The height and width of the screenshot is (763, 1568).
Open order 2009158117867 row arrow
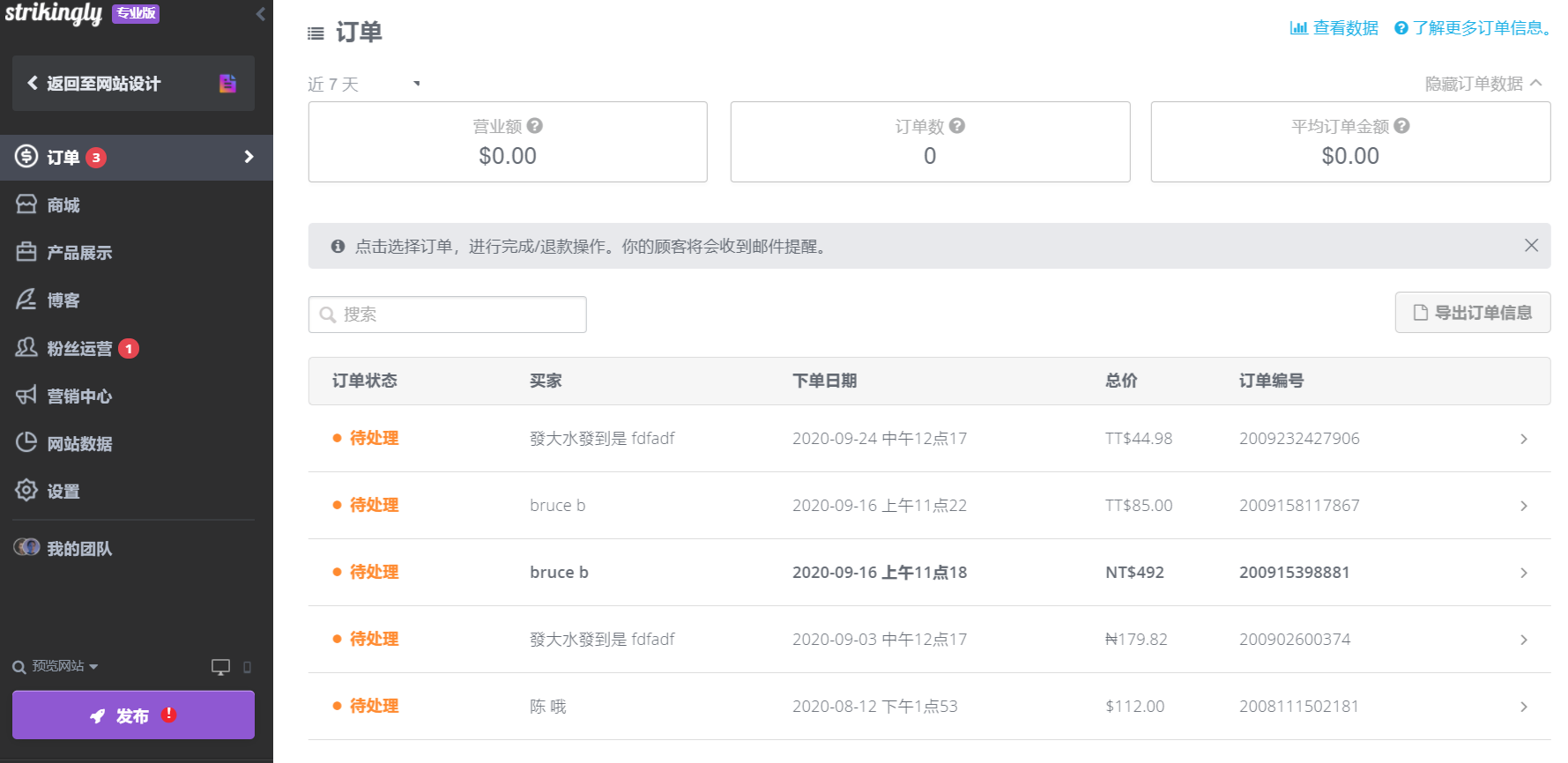pyautogui.click(x=1524, y=506)
